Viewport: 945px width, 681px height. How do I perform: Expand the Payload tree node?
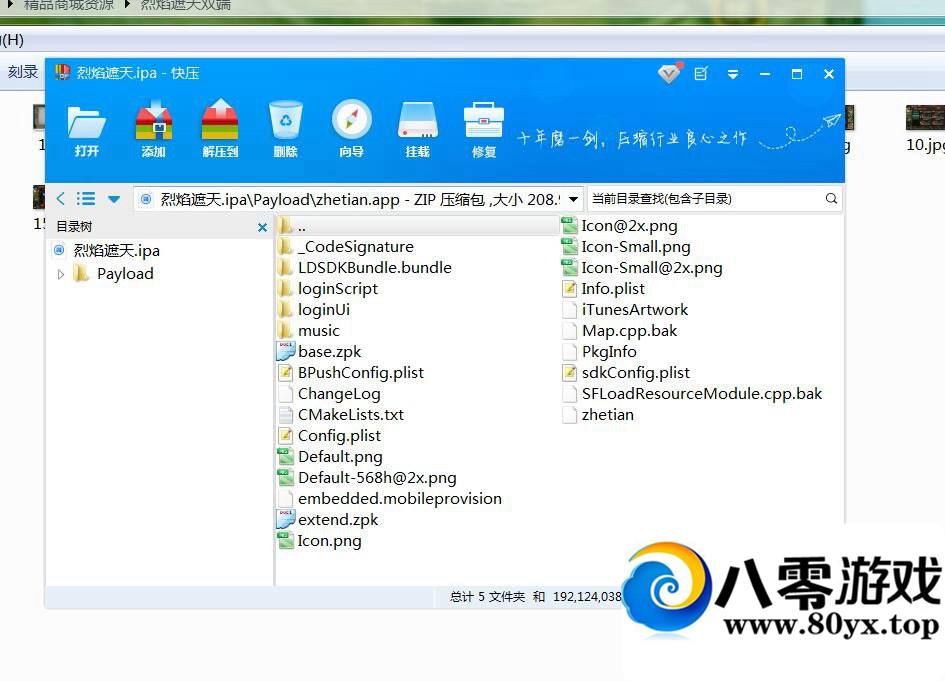(x=61, y=274)
